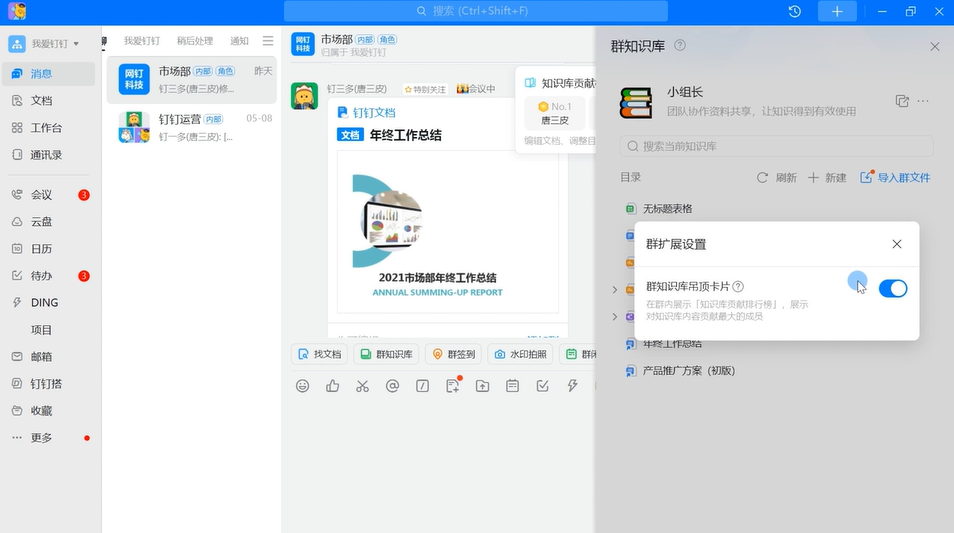Click the scissors screenshot icon

coord(362,386)
